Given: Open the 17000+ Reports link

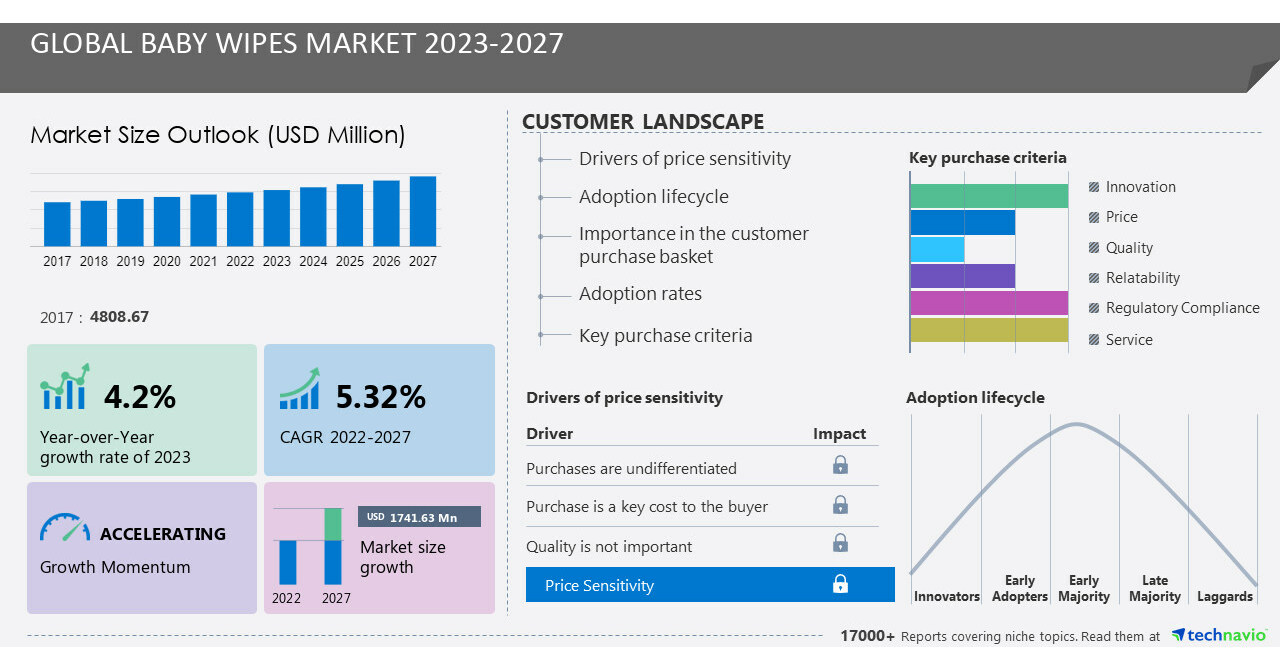Looking at the screenshot, I should tap(866, 636).
